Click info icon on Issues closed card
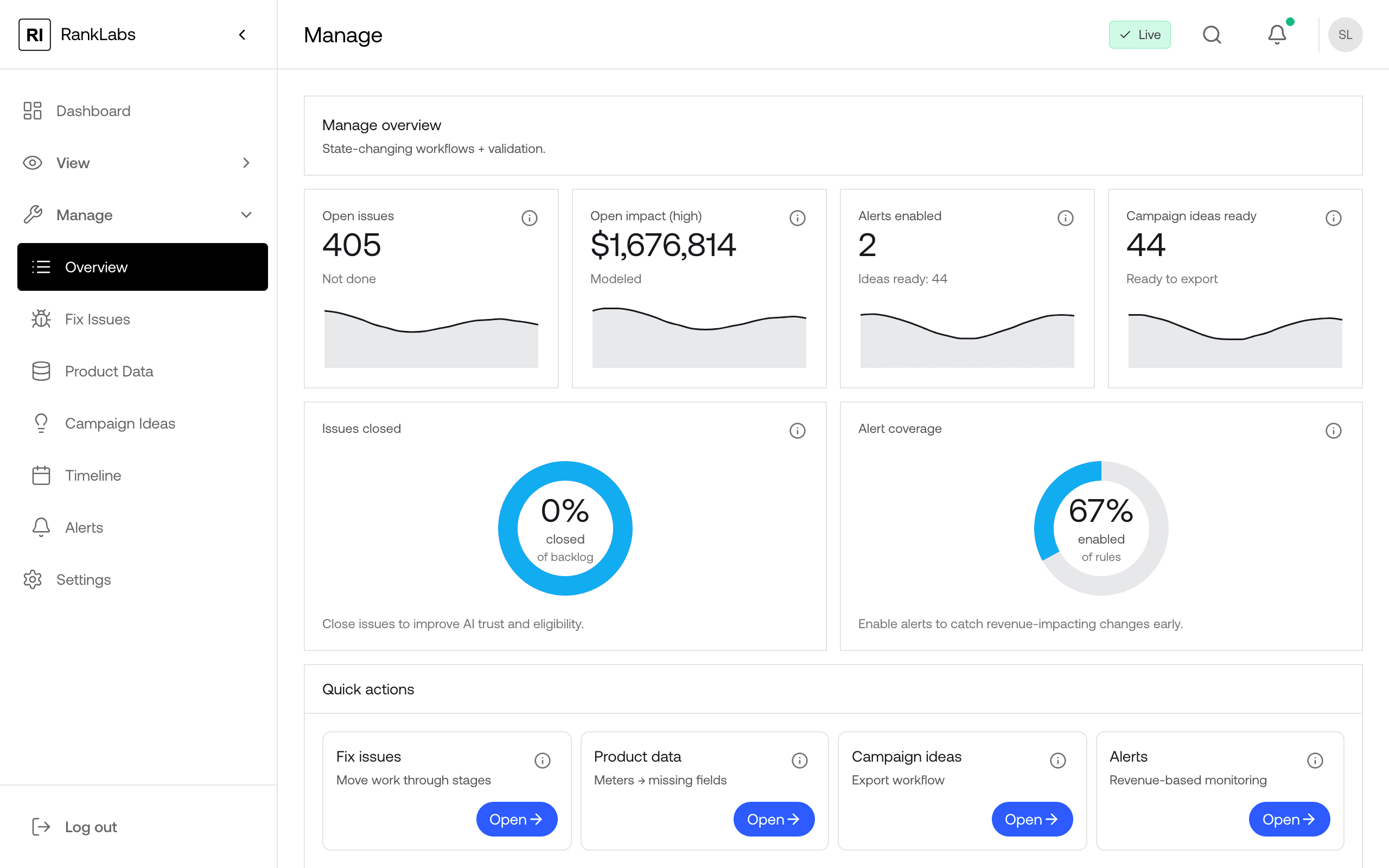 click(797, 431)
